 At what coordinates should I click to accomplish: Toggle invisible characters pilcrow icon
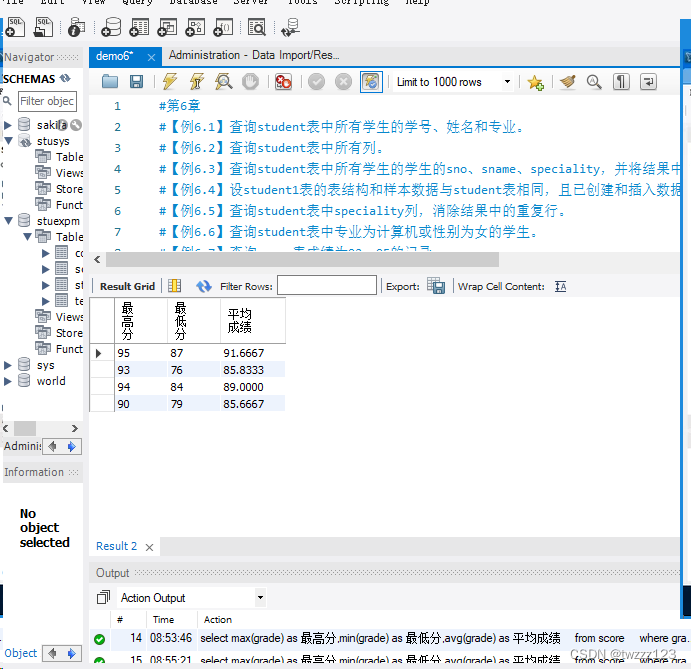(x=621, y=82)
